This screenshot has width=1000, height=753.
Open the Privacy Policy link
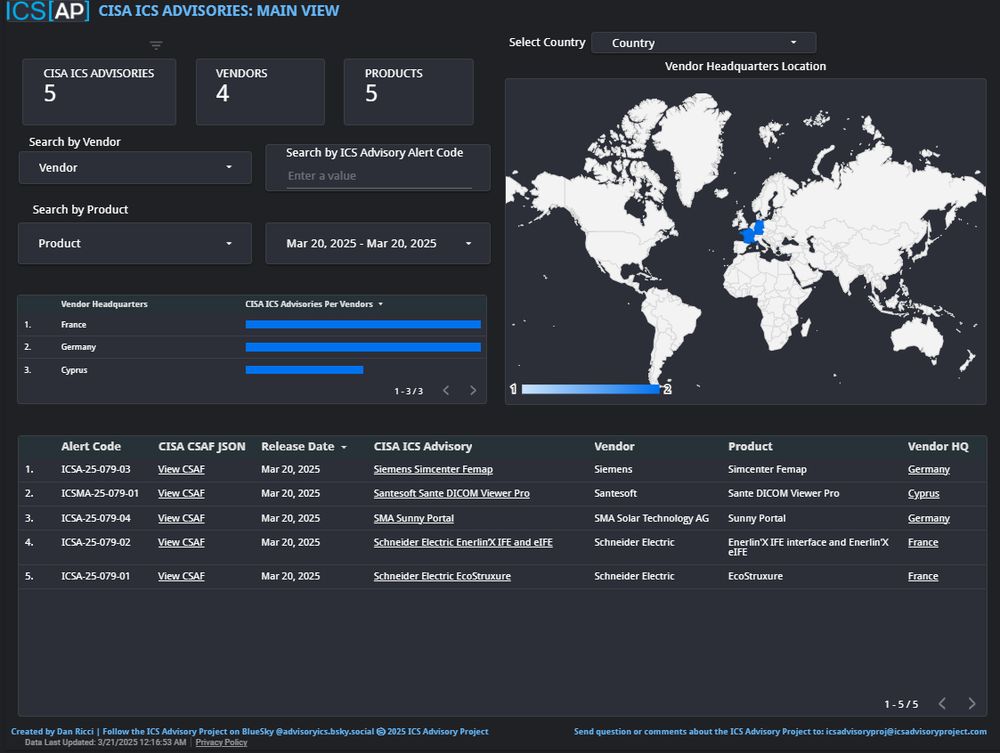[221, 743]
